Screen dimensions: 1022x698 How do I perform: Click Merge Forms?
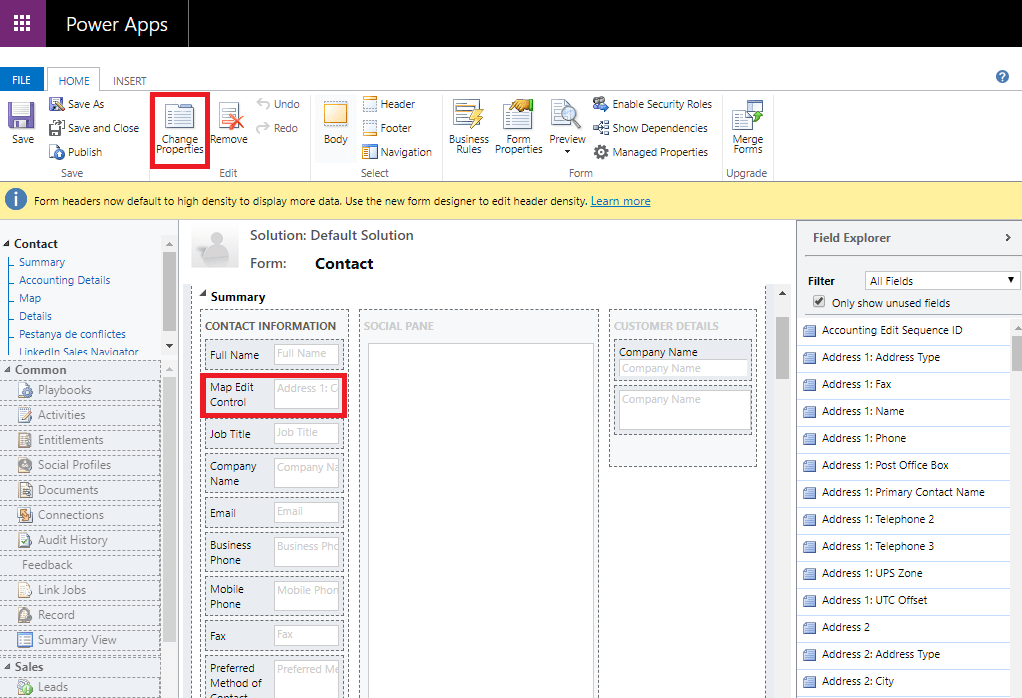tap(748, 127)
